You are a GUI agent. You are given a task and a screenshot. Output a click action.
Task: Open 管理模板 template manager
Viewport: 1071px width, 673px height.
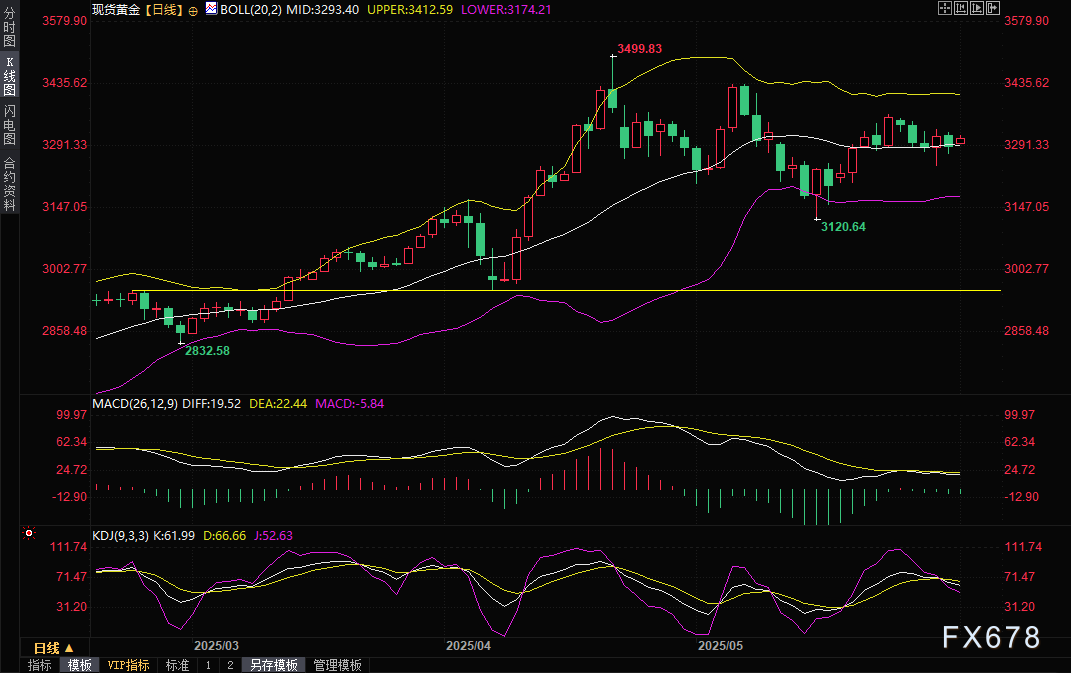[x=338, y=665]
